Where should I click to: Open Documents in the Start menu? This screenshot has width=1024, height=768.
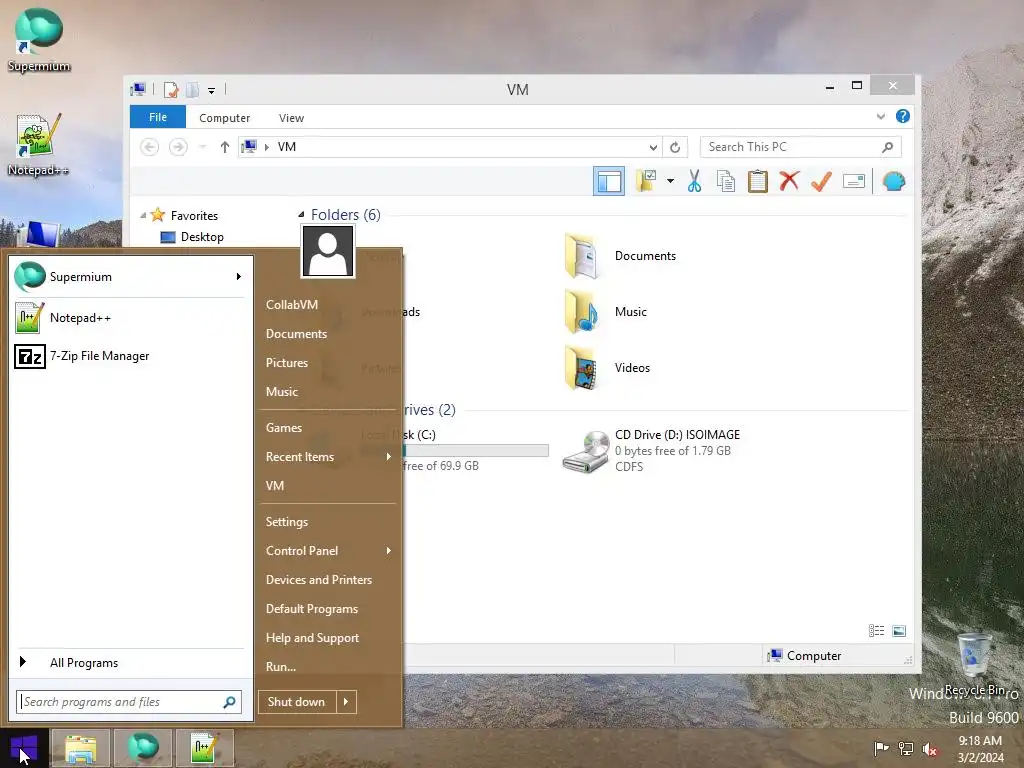(296, 334)
